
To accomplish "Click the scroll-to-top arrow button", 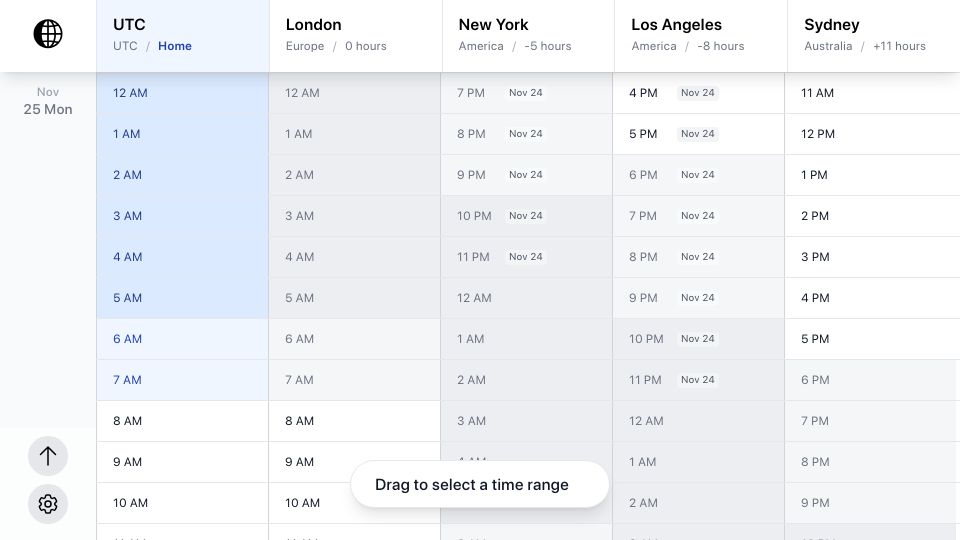I will (x=48, y=456).
